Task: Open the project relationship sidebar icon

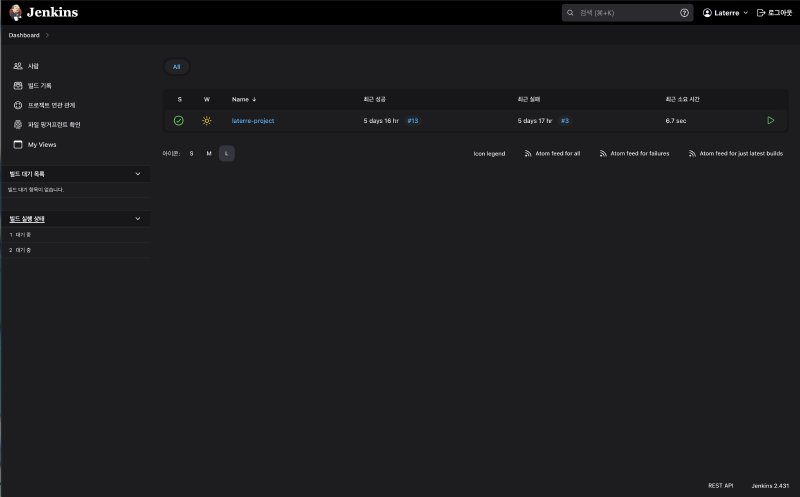Action: point(18,105)
